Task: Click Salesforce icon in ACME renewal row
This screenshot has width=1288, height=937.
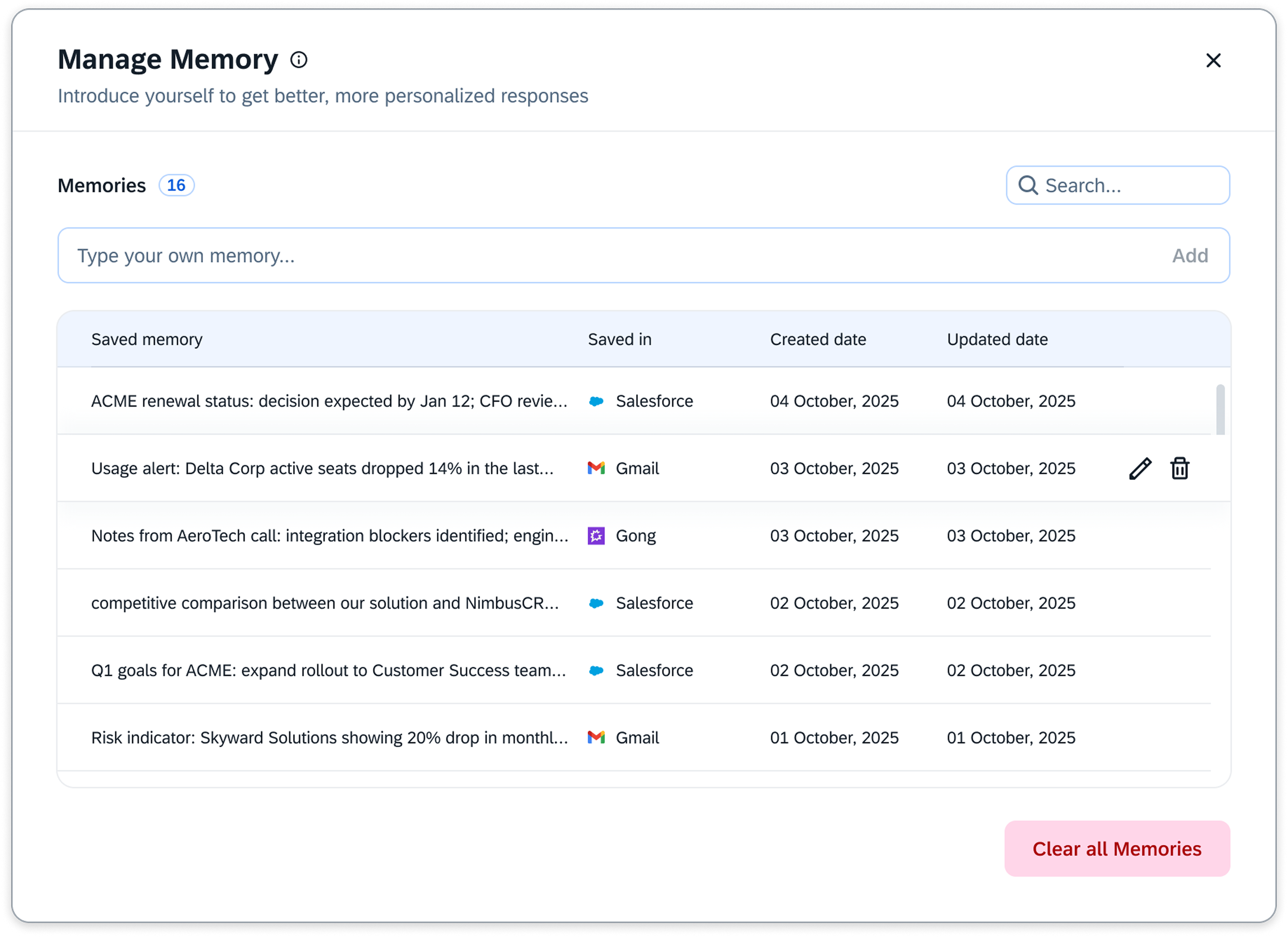Action: tap(596, 402)
